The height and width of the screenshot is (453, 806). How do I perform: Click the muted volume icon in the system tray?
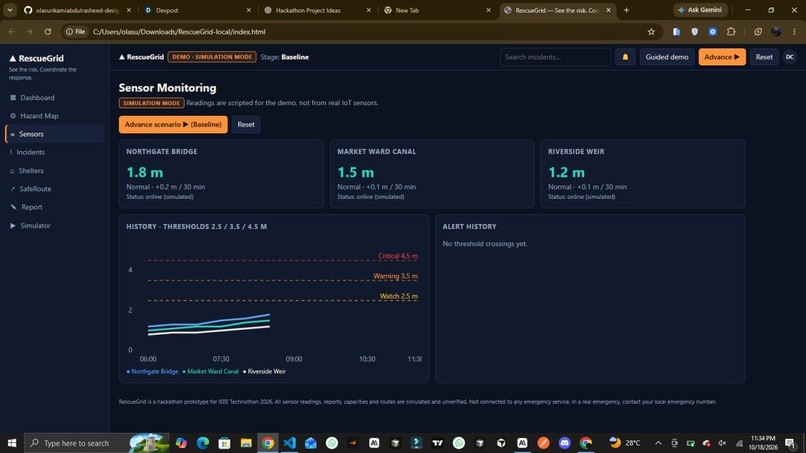click(722, 443)
